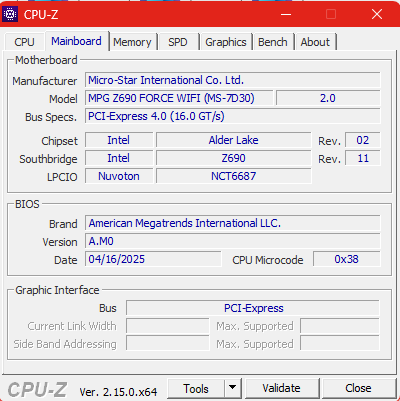This screenshot has height=401, width=400.
Task: Click the BIOS version A.M0 field
Action: pos(233,241)
